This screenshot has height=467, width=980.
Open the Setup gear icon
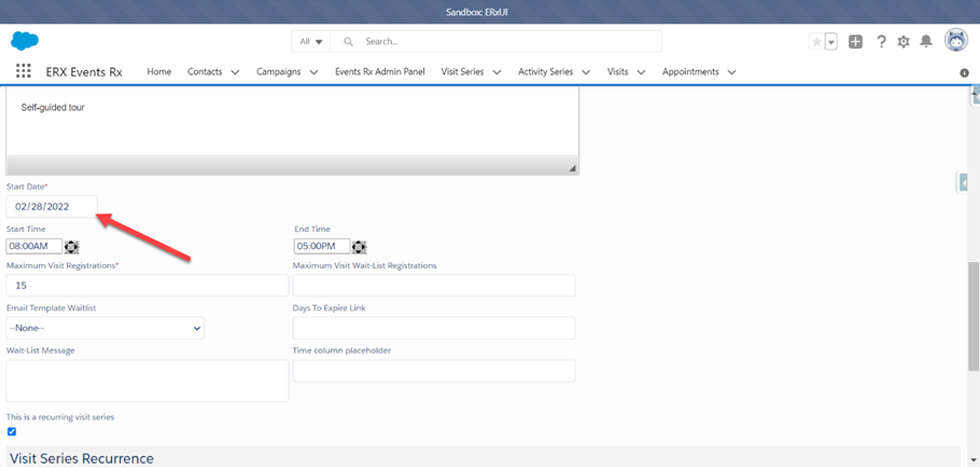pos(903,42)
